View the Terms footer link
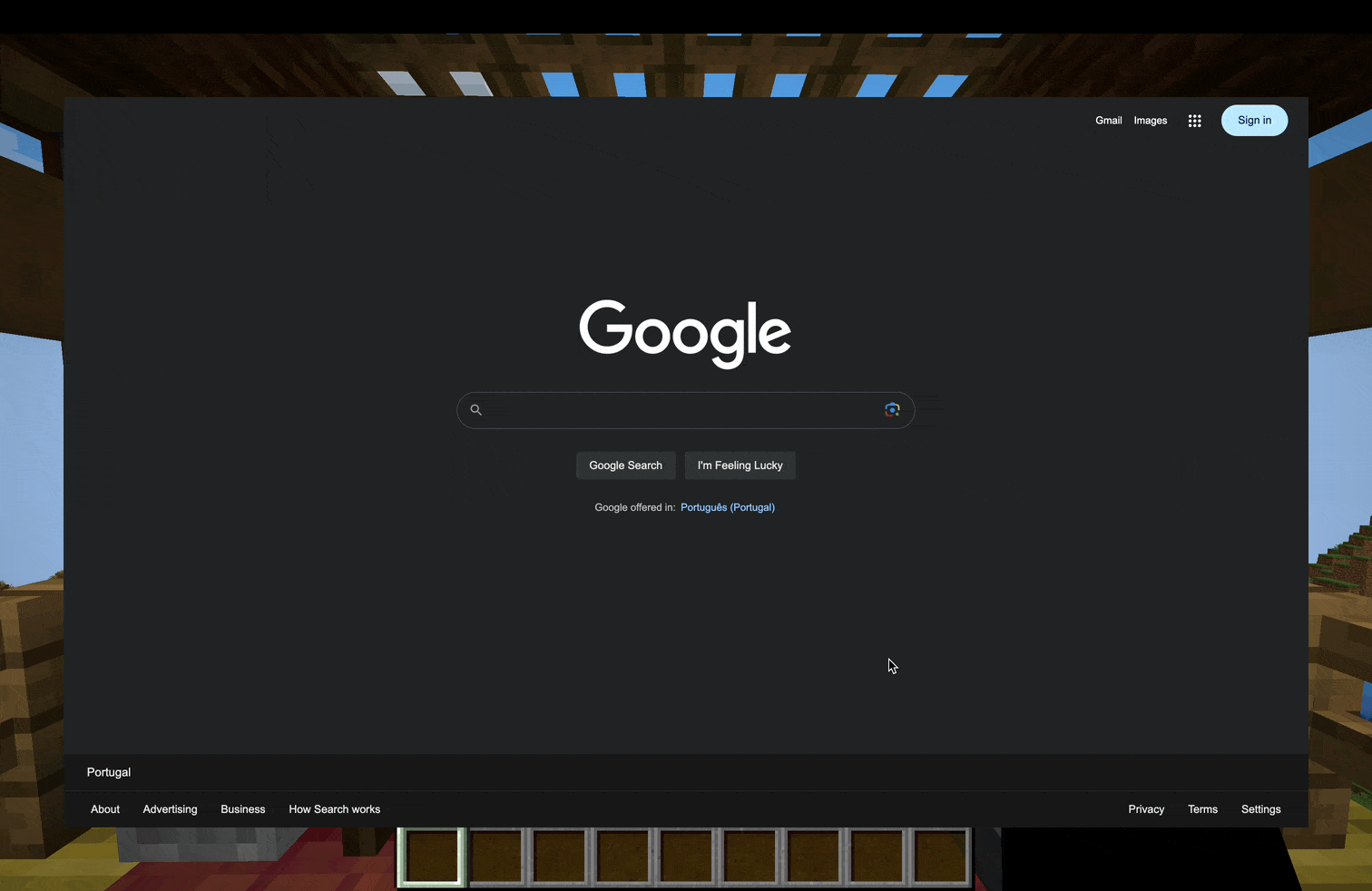 tap(1202, 809)
